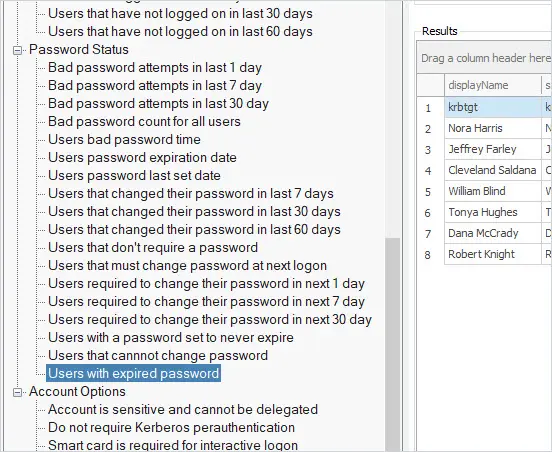
Task: Collapse the Password Status tree node
Action: [x=17, y=50]
